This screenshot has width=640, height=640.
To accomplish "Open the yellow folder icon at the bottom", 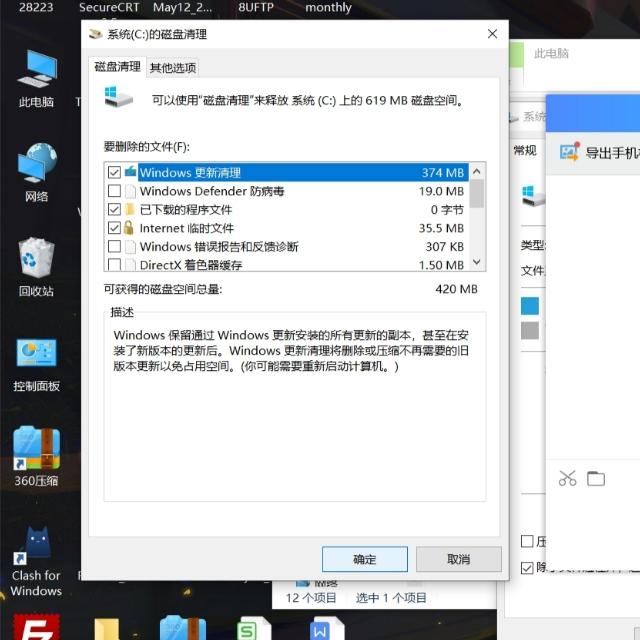I will coord(107,629).
